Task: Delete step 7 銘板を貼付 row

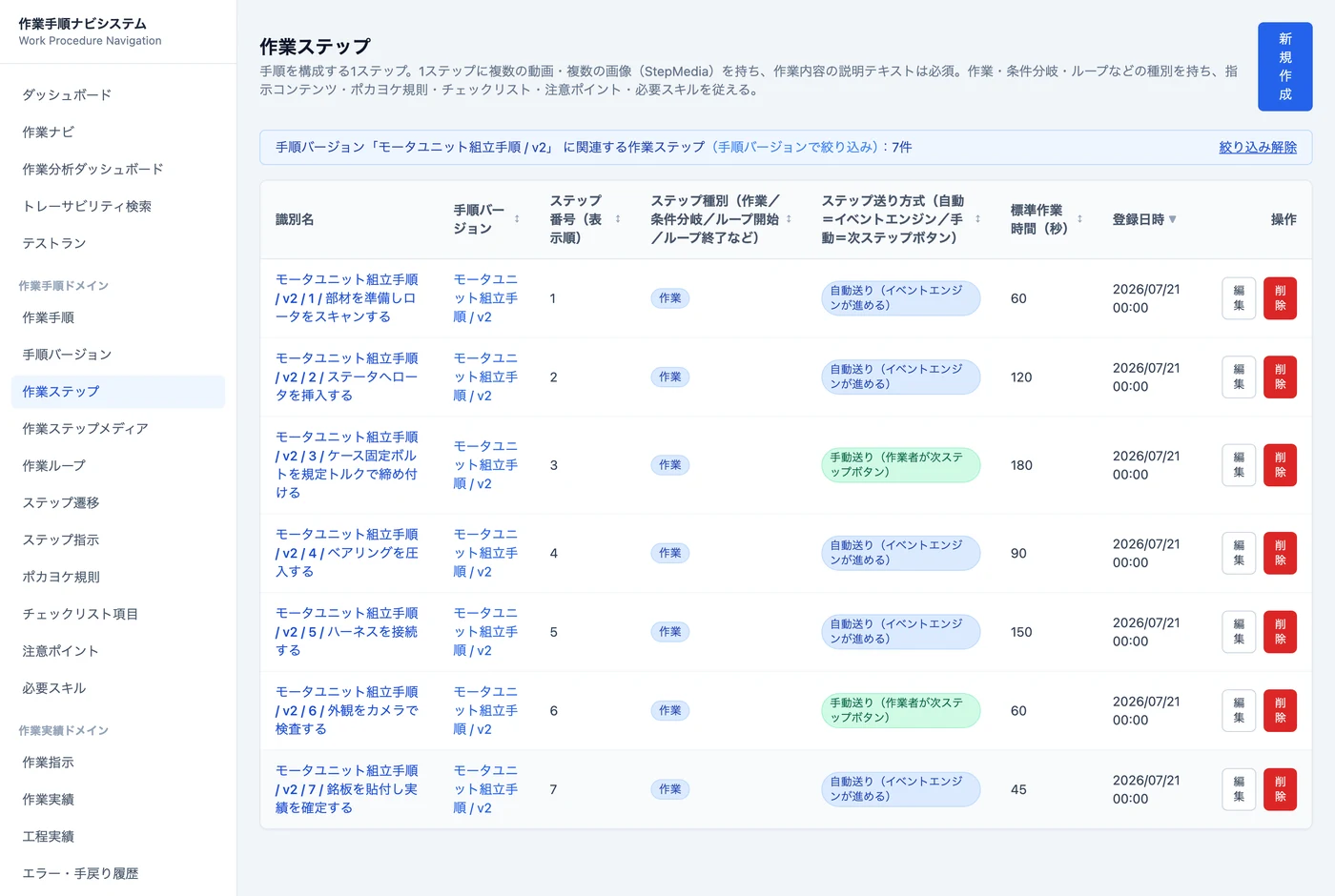Action: [x=1280, y=789]
